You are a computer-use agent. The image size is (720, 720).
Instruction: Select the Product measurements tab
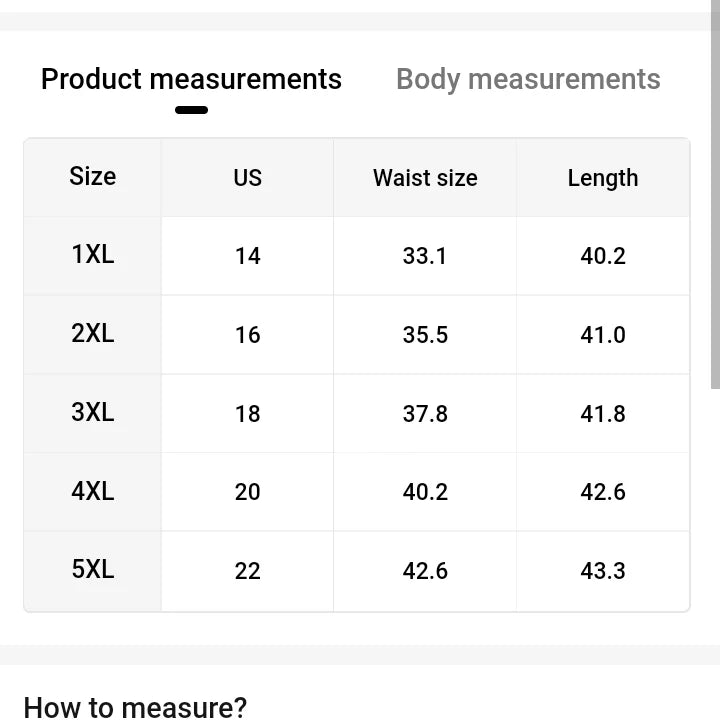[191, 80]
